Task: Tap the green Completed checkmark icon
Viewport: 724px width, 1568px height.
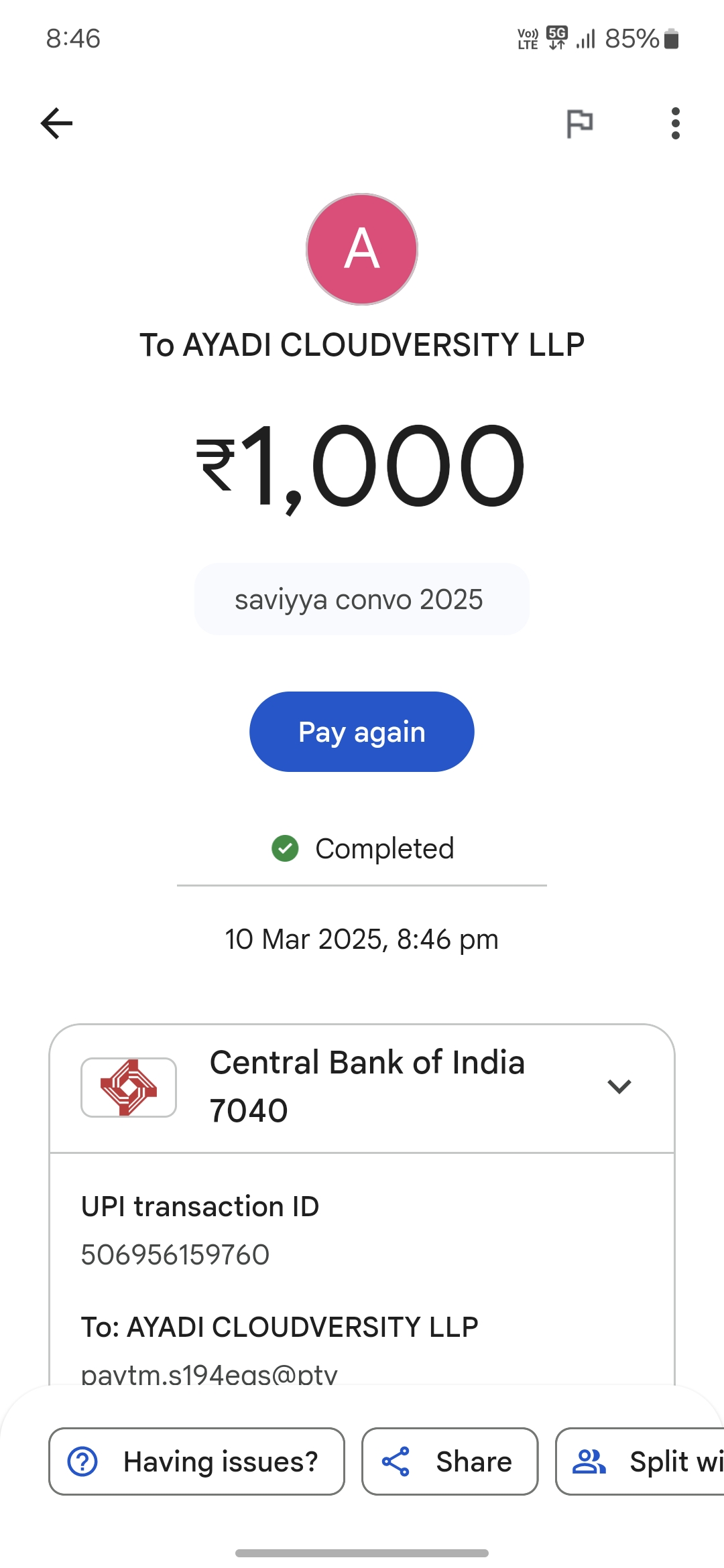Action: click(285, 848)
